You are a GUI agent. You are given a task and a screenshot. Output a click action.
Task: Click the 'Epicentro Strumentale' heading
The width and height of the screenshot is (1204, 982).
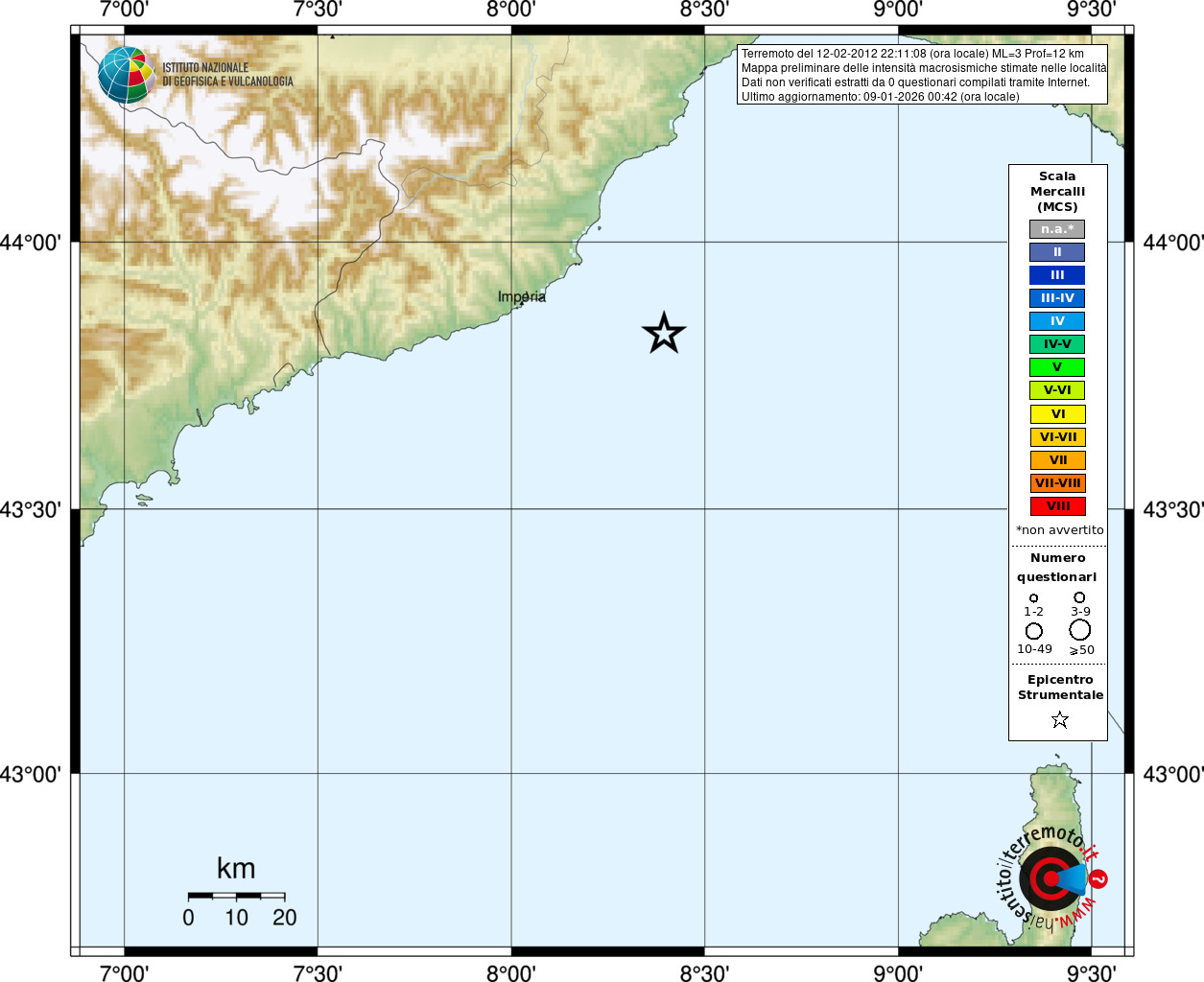[1060, 688]
